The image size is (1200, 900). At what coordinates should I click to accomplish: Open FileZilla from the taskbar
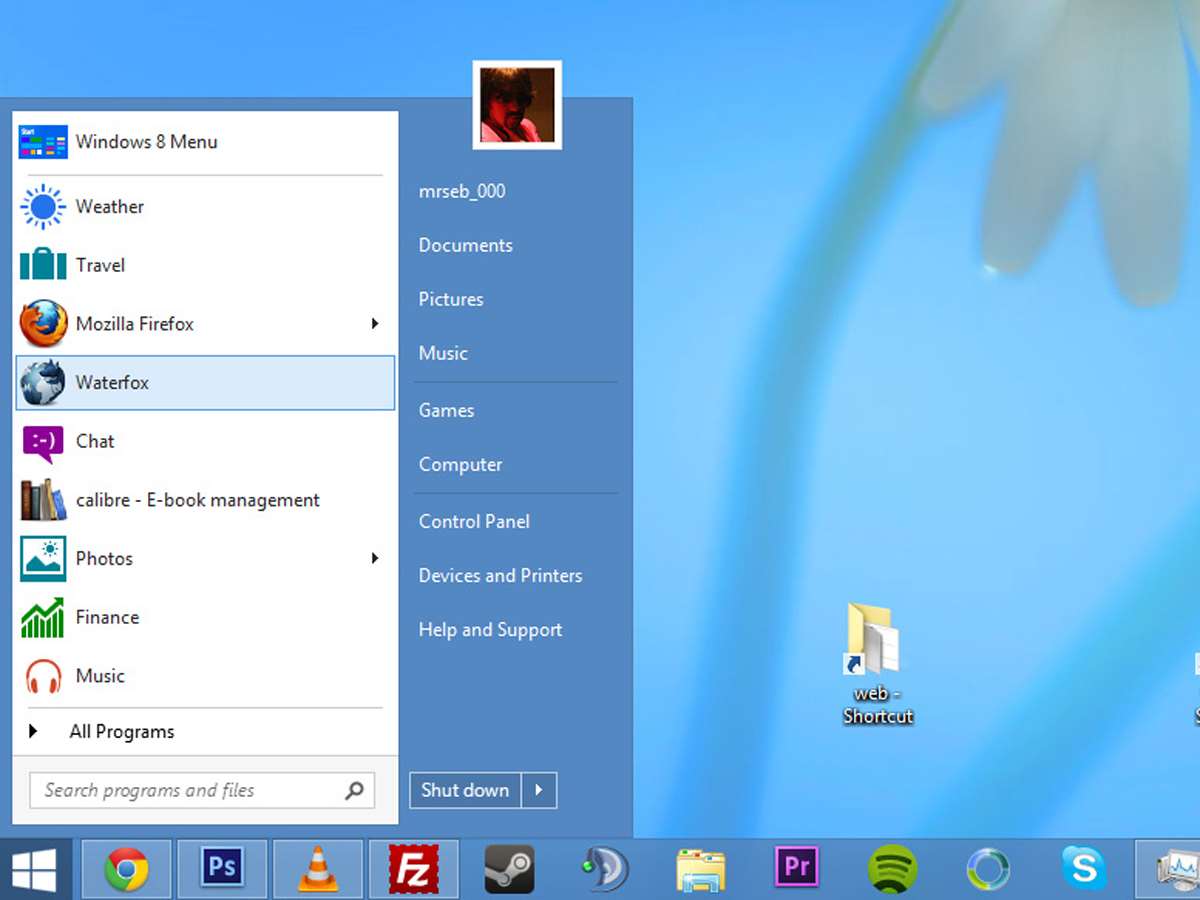(414, 868)
